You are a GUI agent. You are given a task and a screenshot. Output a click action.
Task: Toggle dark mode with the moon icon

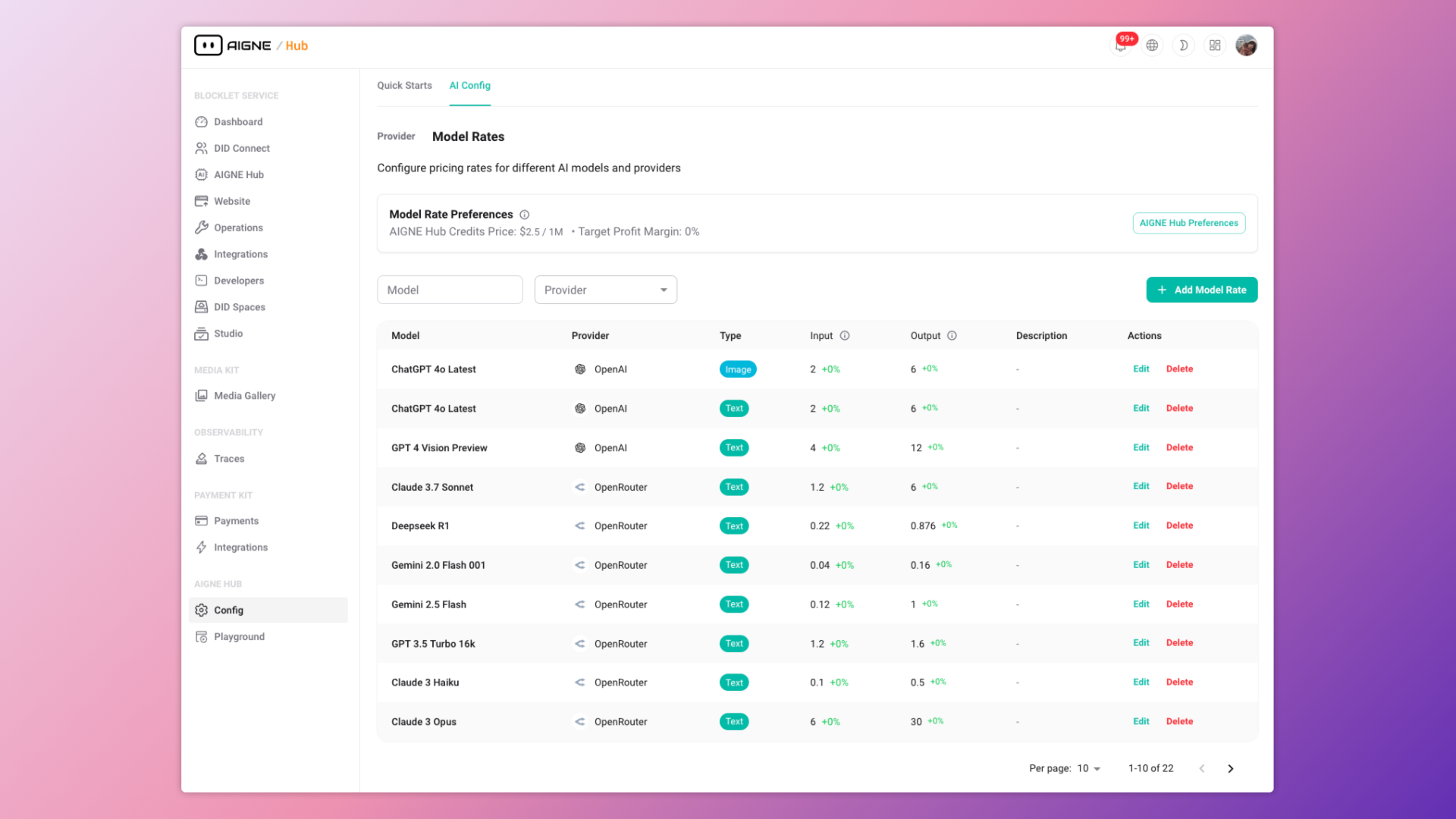[x=1183, y=45]
